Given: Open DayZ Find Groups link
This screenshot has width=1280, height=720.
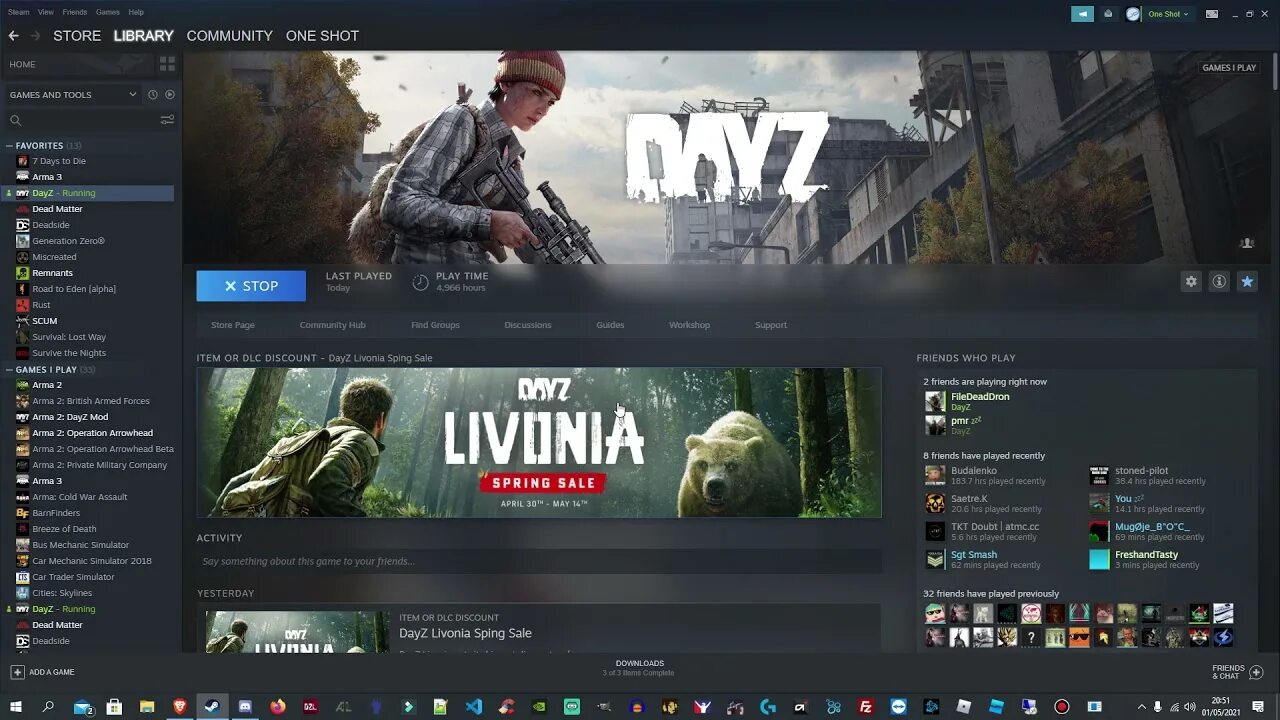Looking at the screenshot, I should pos(435,325).
